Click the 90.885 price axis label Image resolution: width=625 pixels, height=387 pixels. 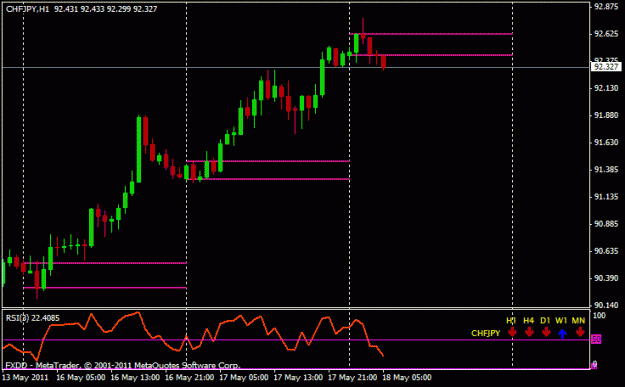click(606, 224)
